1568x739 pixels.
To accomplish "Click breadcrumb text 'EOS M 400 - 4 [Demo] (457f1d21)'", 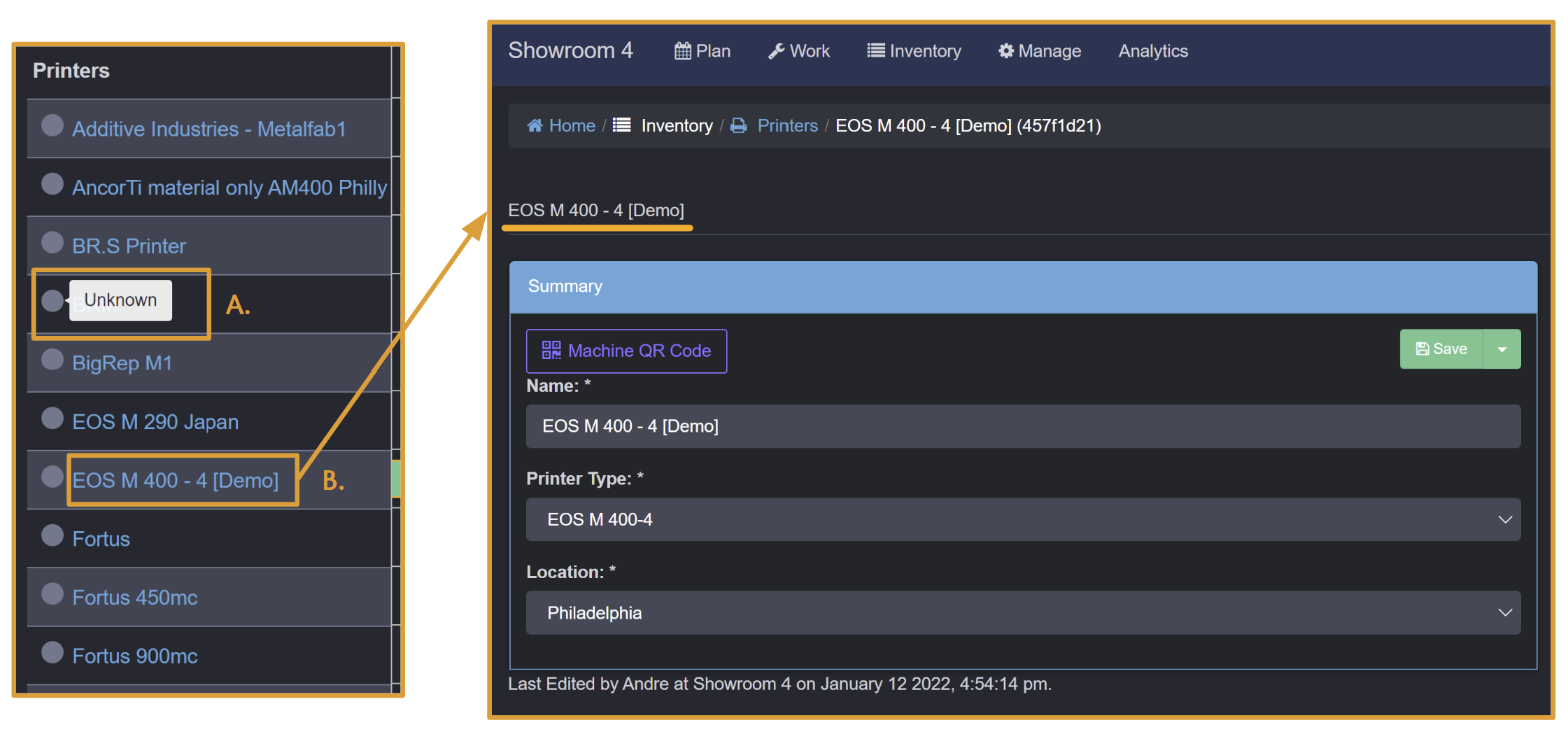I will click(968, 125).
